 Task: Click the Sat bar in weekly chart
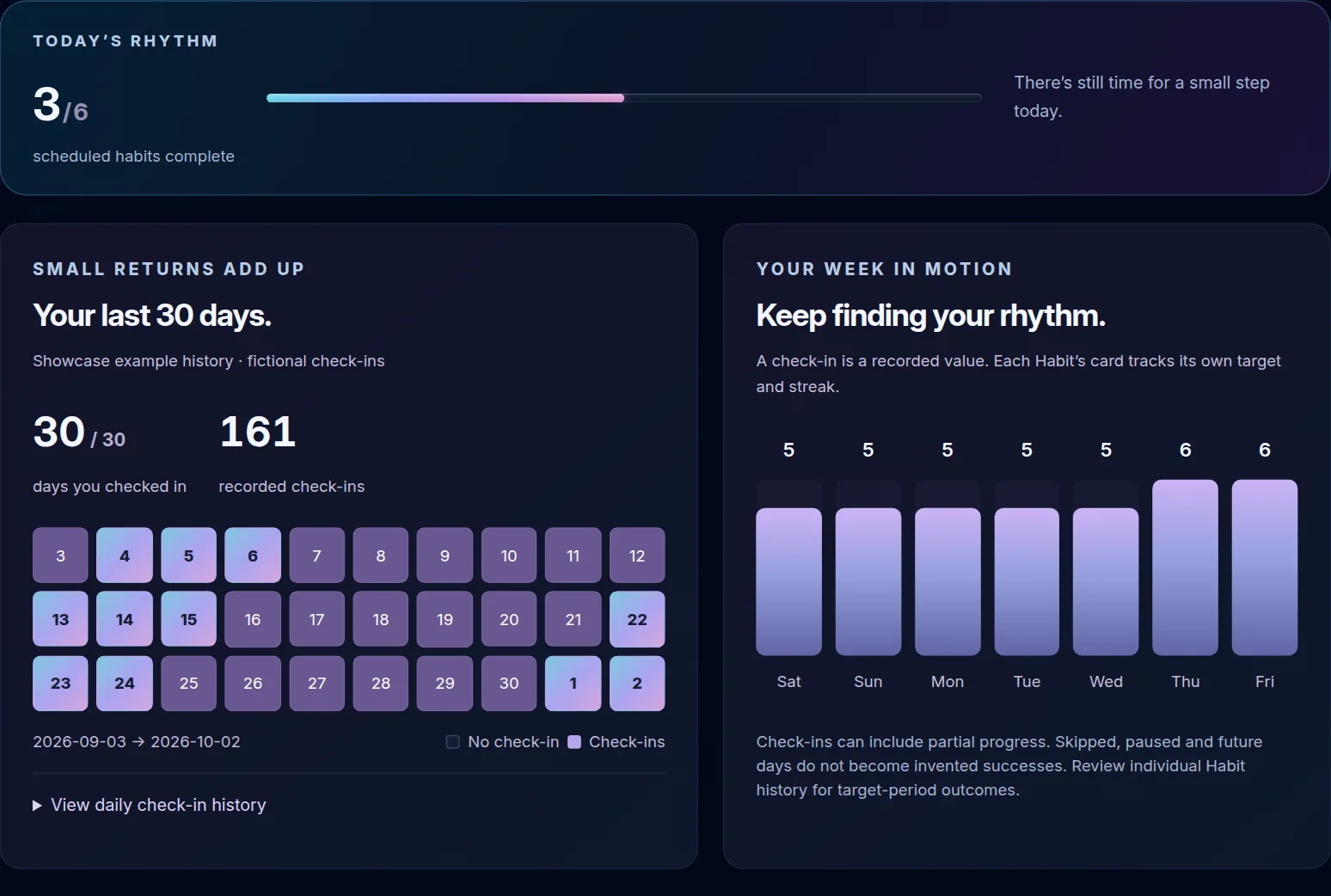tap(788, 582)
